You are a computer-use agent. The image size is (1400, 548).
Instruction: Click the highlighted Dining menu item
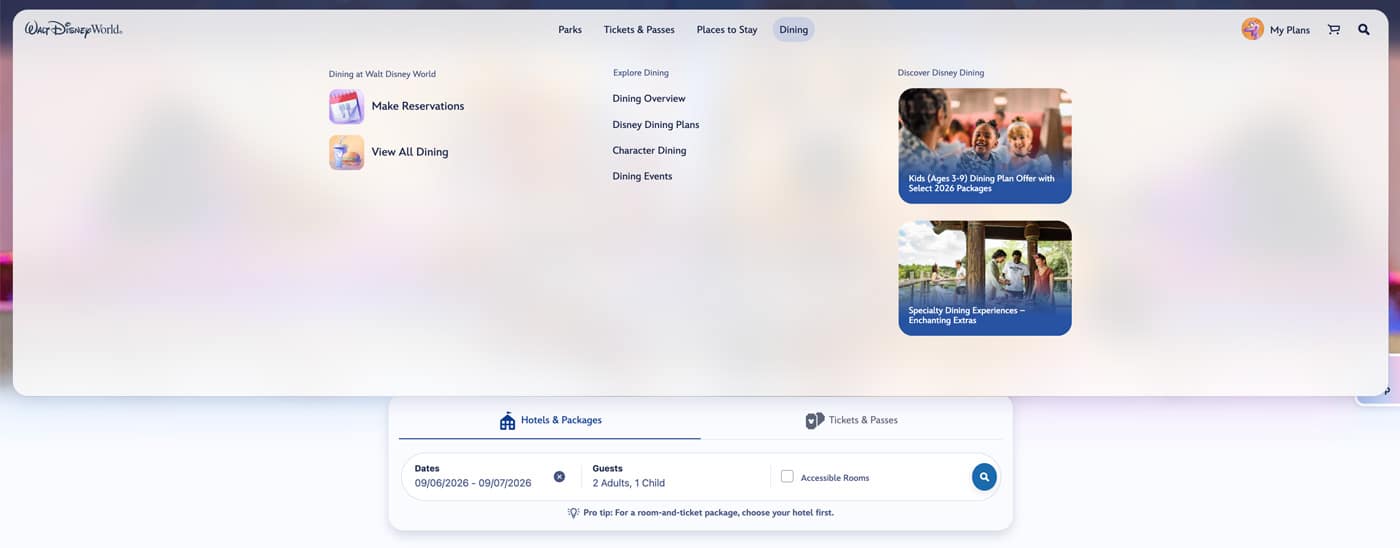[794, 30]
